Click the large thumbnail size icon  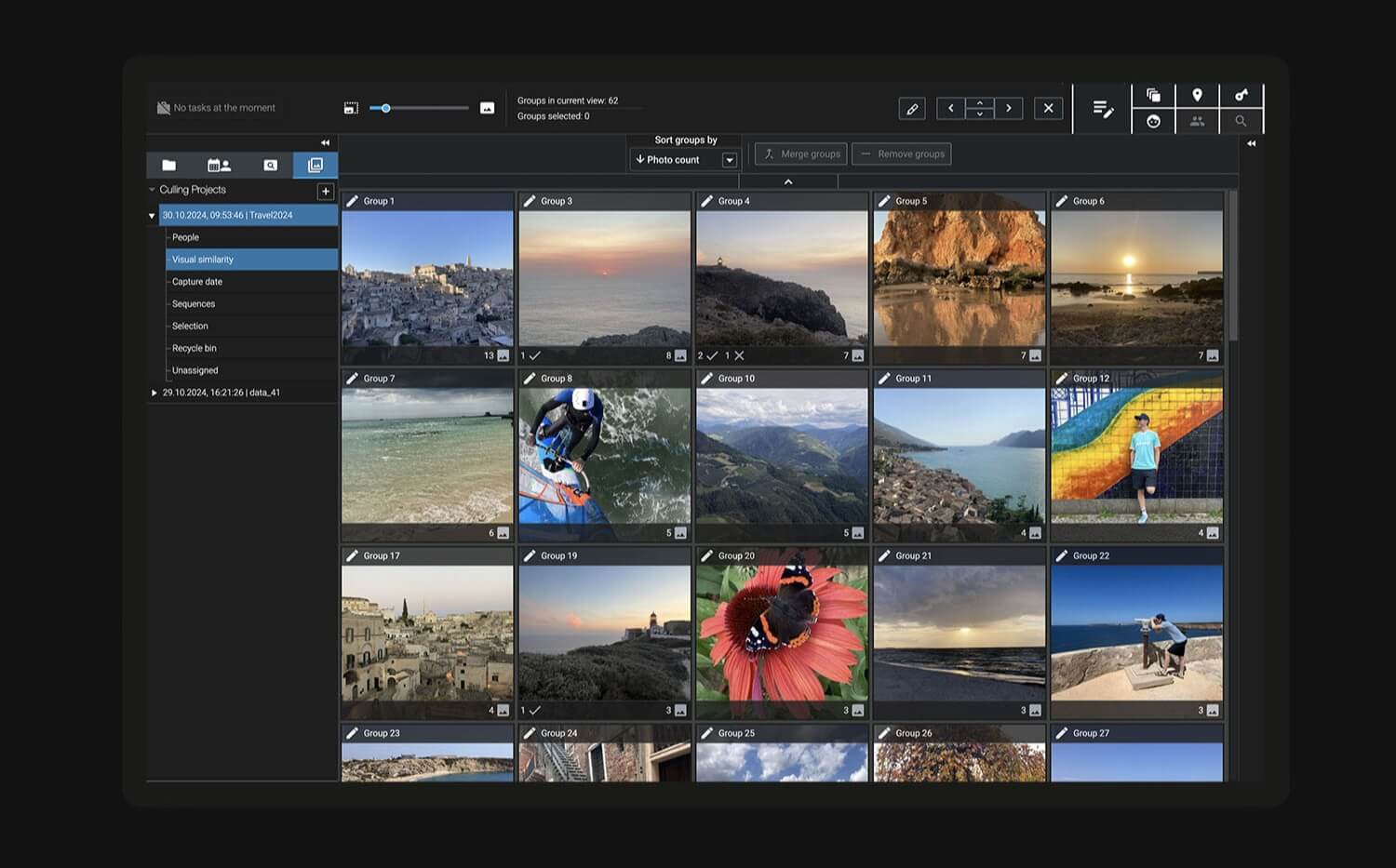click(x=487, y=108)
